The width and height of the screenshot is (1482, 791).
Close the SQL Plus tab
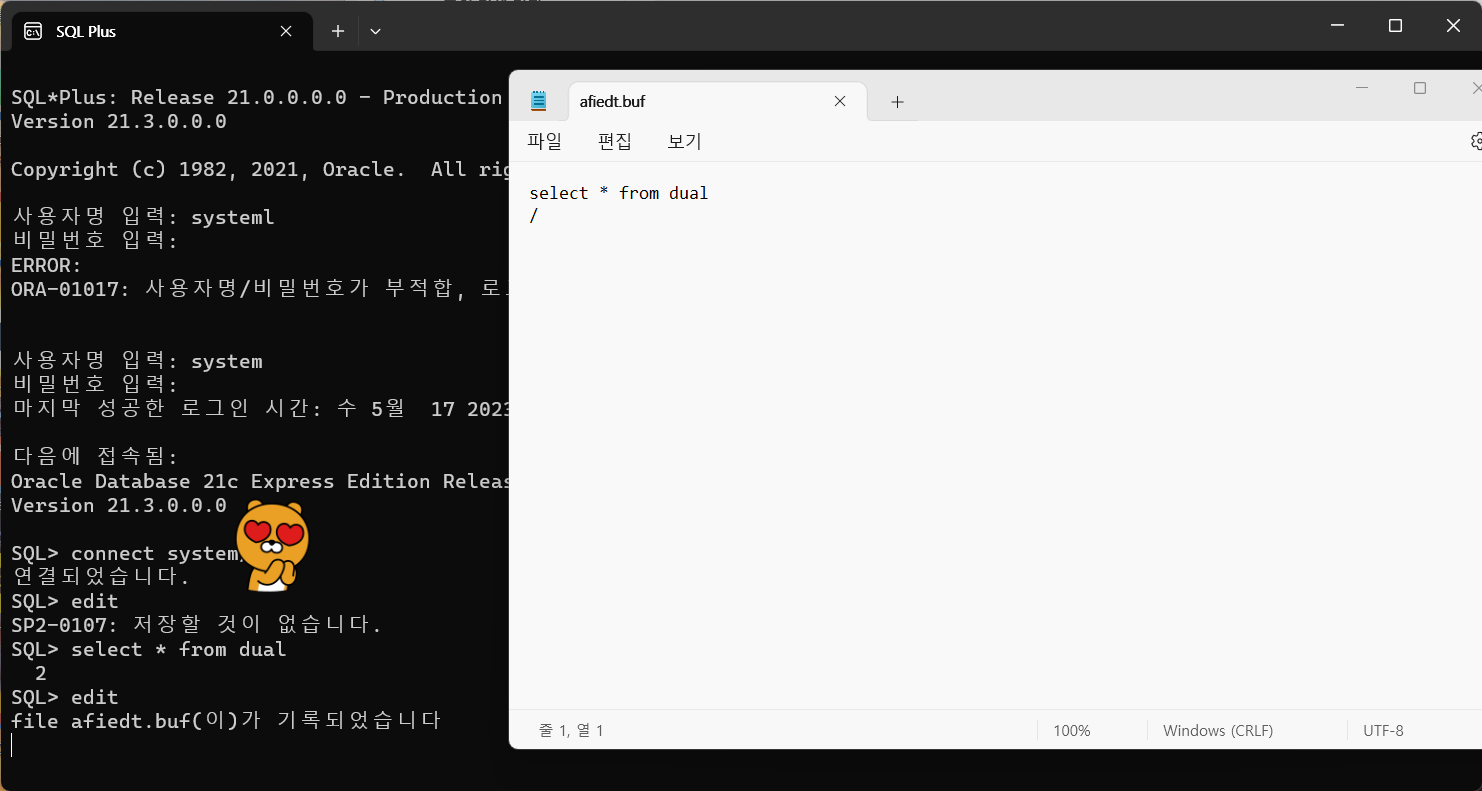click(286, 31)
